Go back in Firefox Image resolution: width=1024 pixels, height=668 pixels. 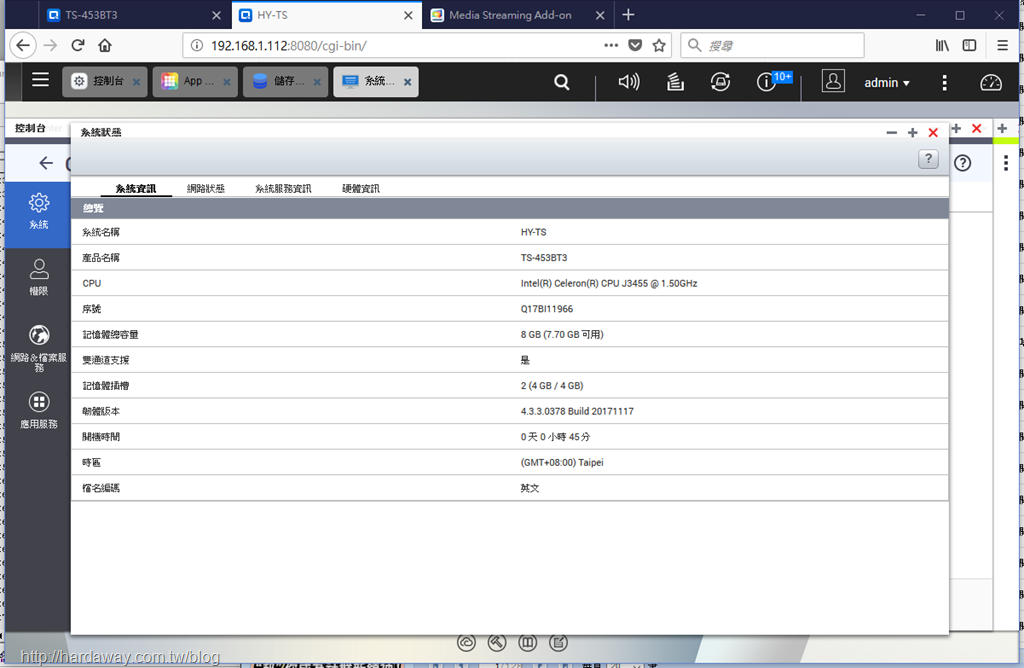click(x=23, y=45)
